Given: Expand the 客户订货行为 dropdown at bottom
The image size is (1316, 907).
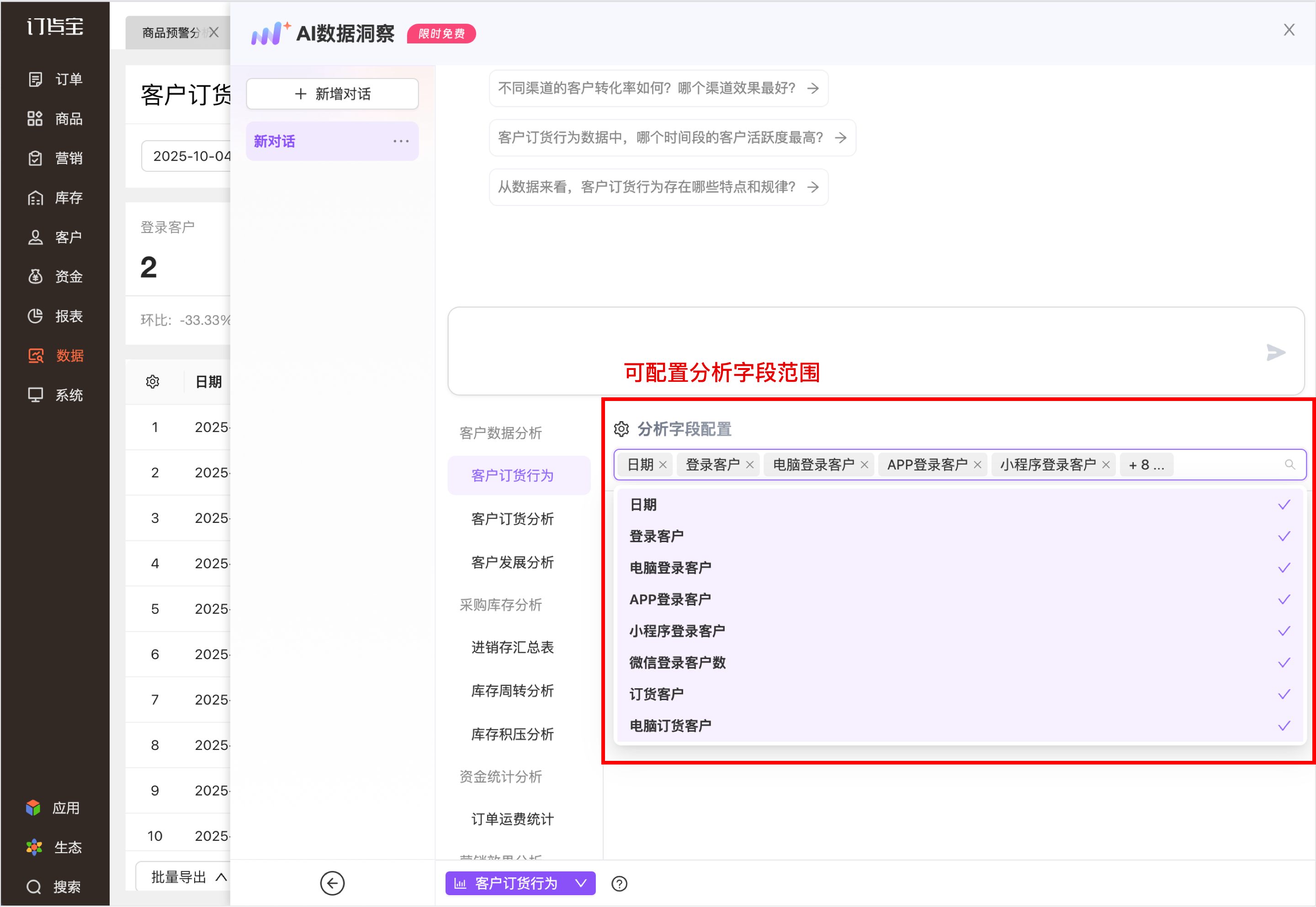Looking at the screenshot, I should [580, 883].
